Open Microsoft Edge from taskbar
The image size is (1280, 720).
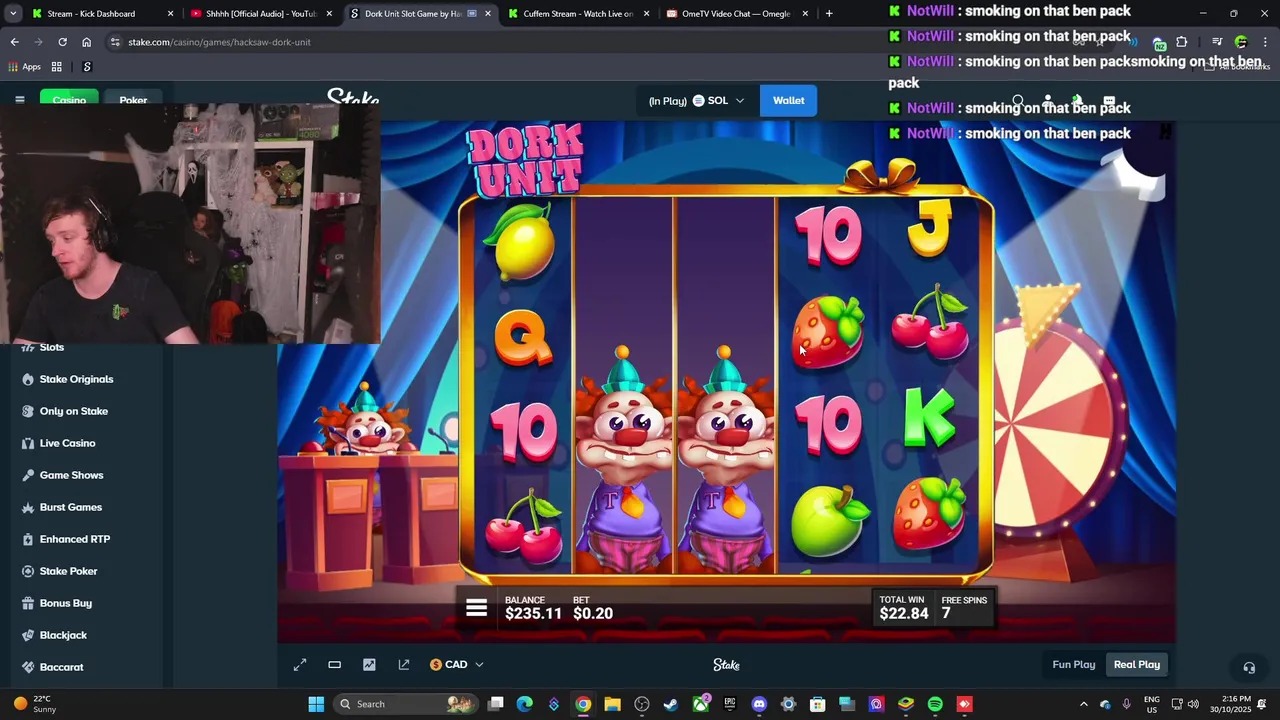point(525,704)
